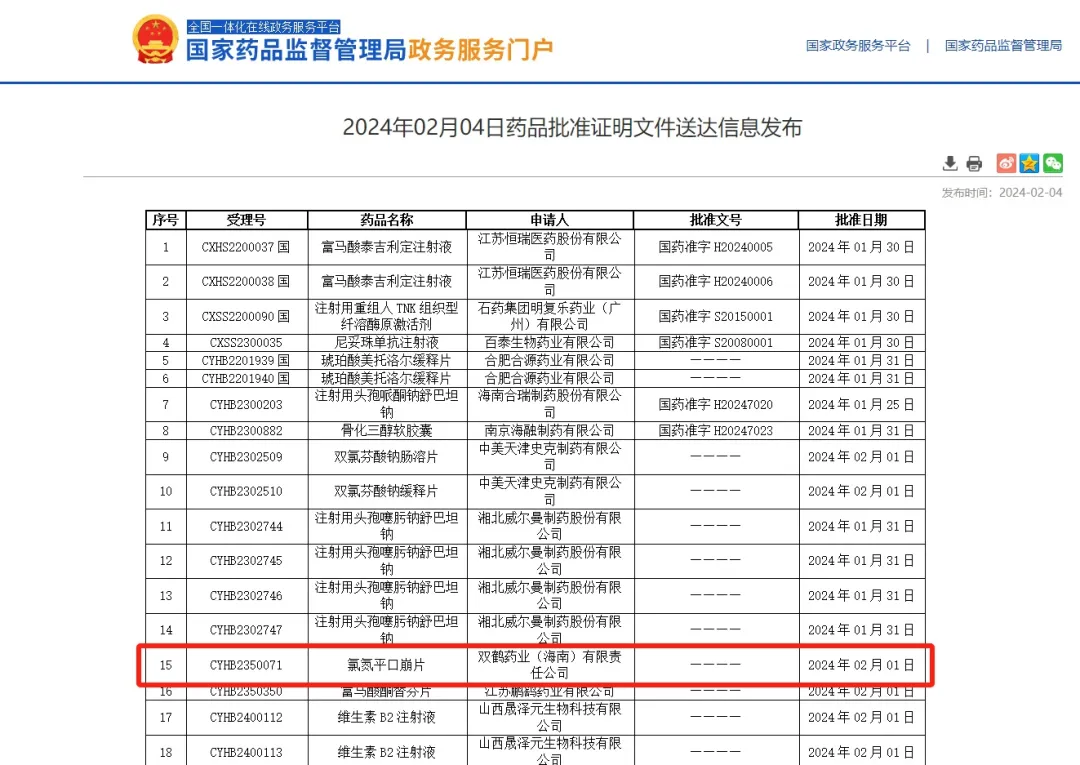Share via WeChat icon
1080x765 pixels.
click(x=1053, y=163)
